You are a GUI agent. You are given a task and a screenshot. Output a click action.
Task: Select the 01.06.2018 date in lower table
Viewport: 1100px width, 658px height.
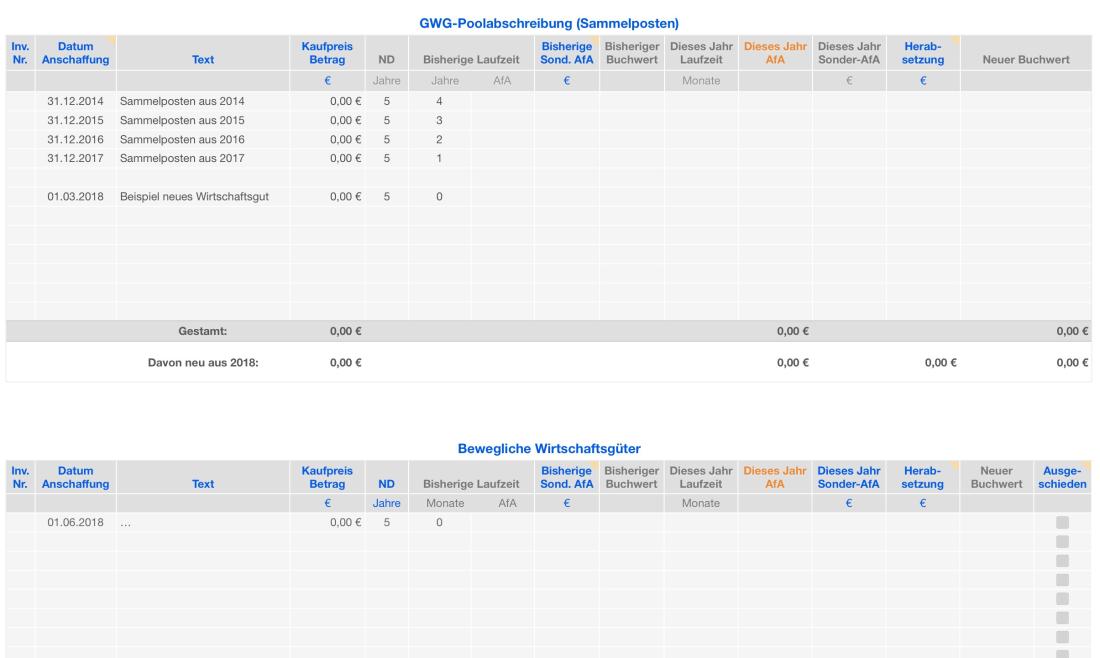pyautogui.click(x=75, y=523)
